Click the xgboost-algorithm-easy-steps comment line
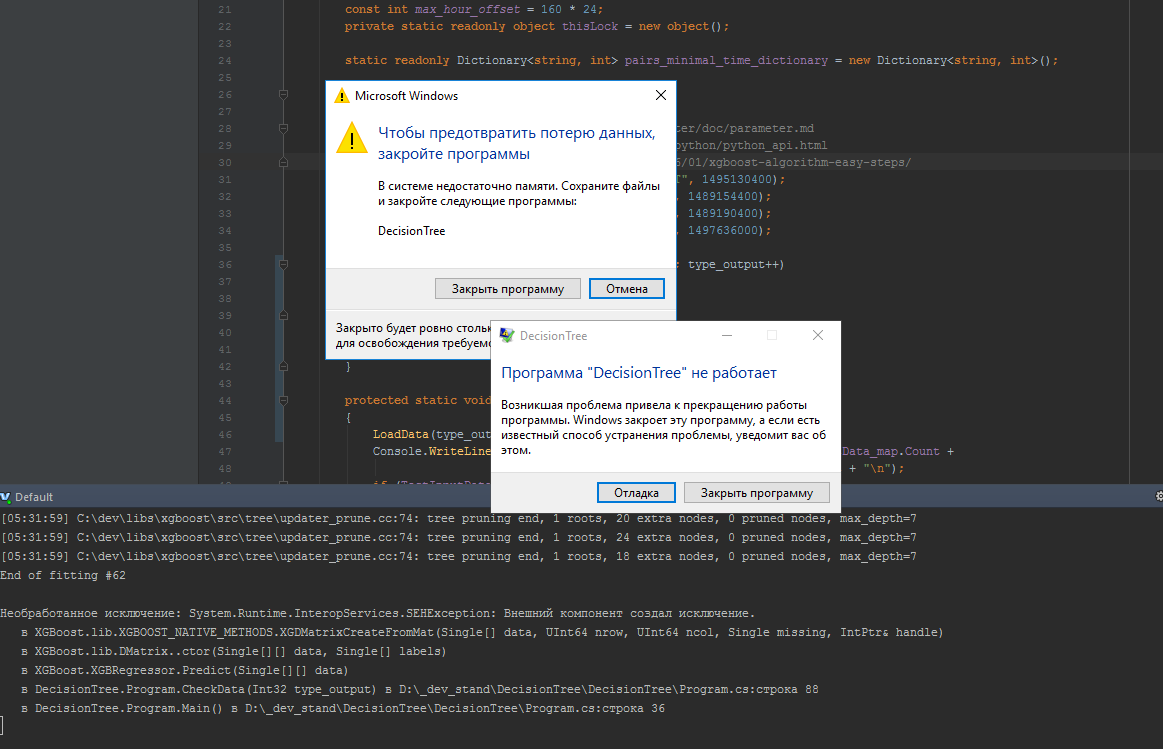Image resolution: width=1163 pixels, height=749 pixels. [794, 162]
